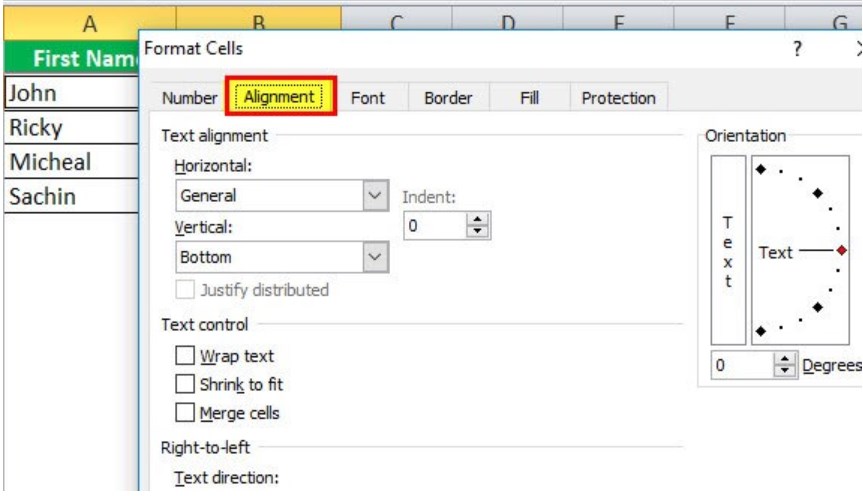Screen dimensions: 863x496
Task: Decrease orientation degrees with the down arrow
Action: pyautogui.click(x=785, y=370)
